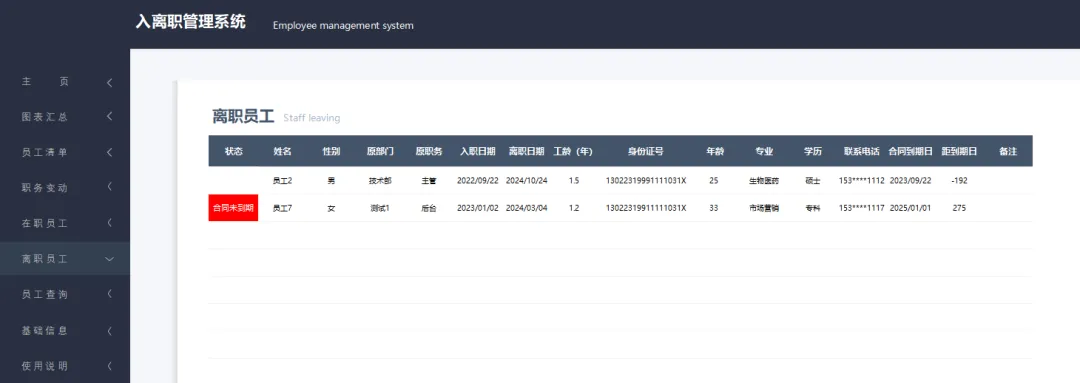Expand the 主页 sidebar chevron
The height and width of the screenshot is (383, 1080).
point(109,83)
